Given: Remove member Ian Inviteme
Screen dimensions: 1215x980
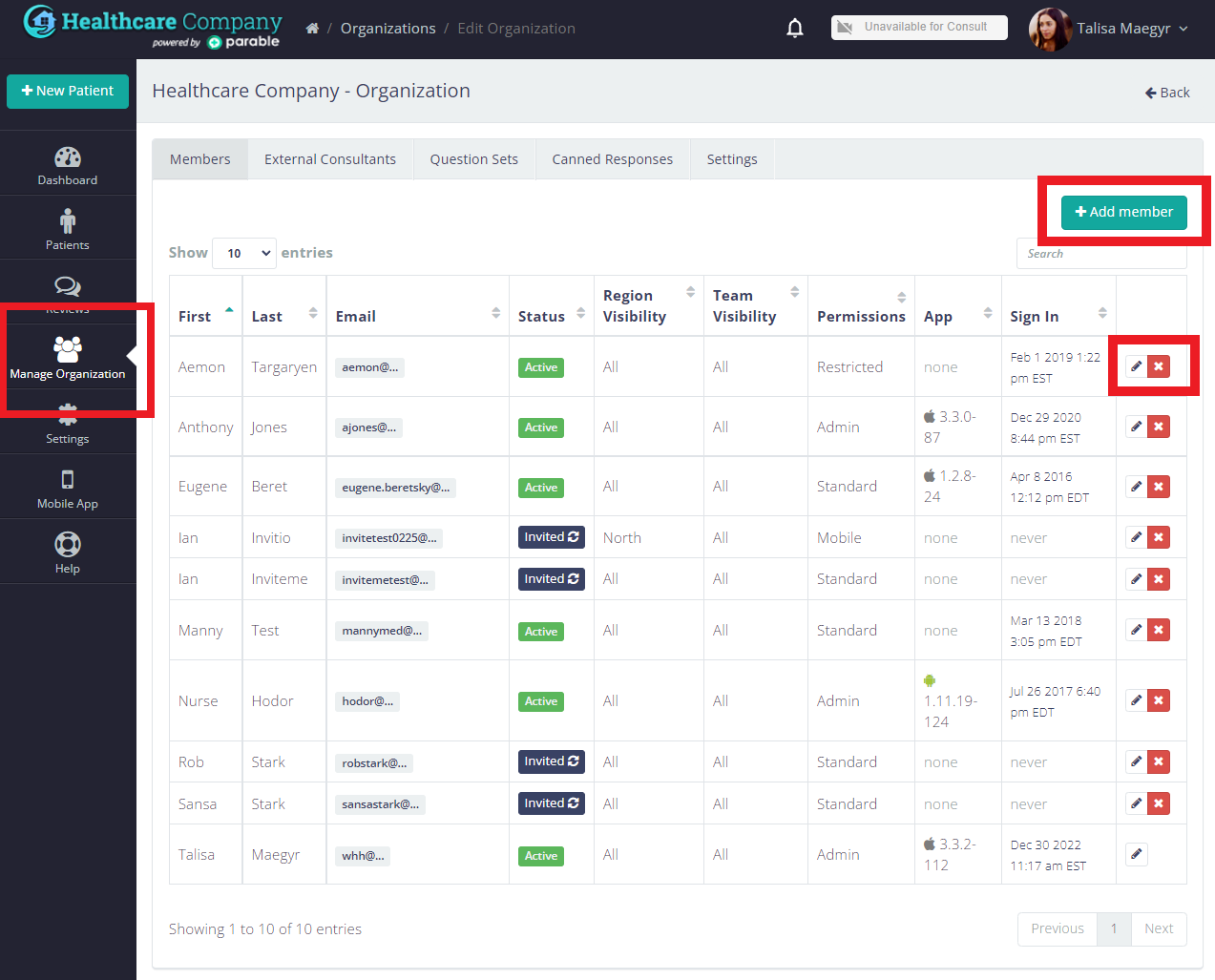Looking at the screenshot, I should pyautogui.click(x=1159, y=579).
